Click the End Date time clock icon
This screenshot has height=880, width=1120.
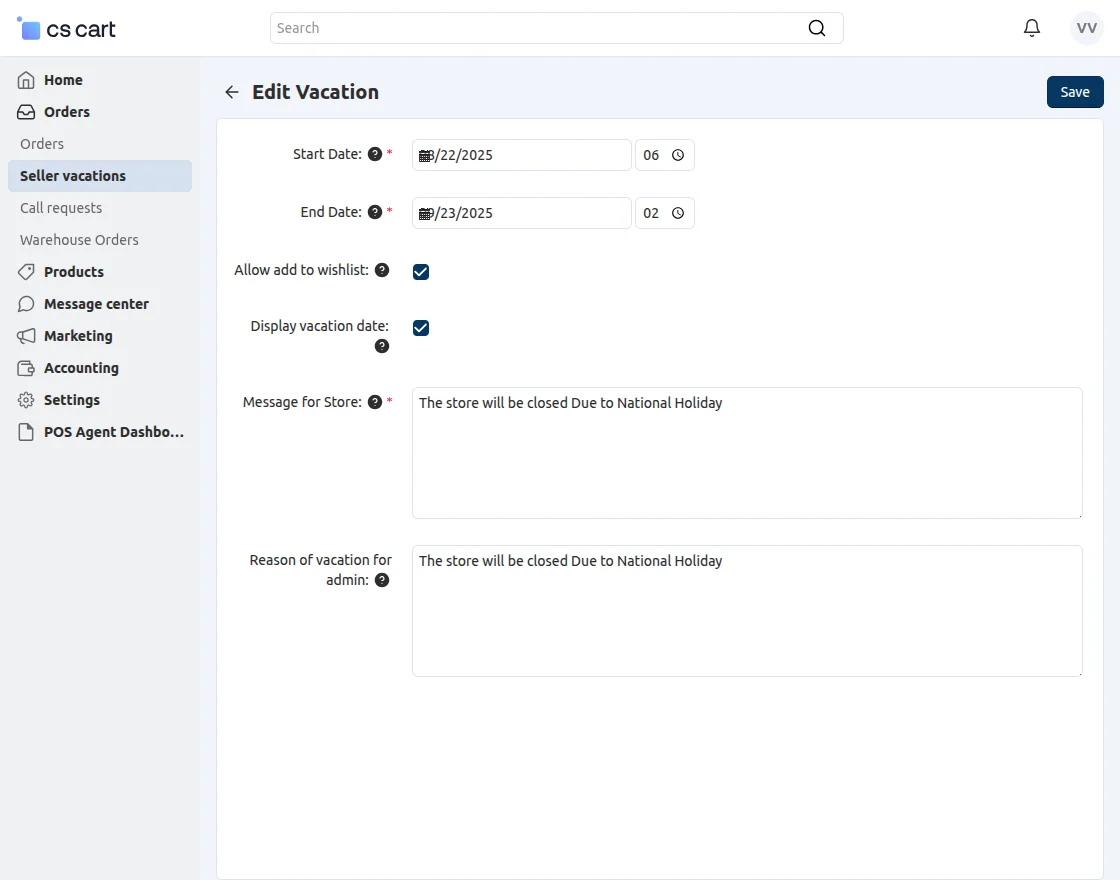(x=678, y=213)
